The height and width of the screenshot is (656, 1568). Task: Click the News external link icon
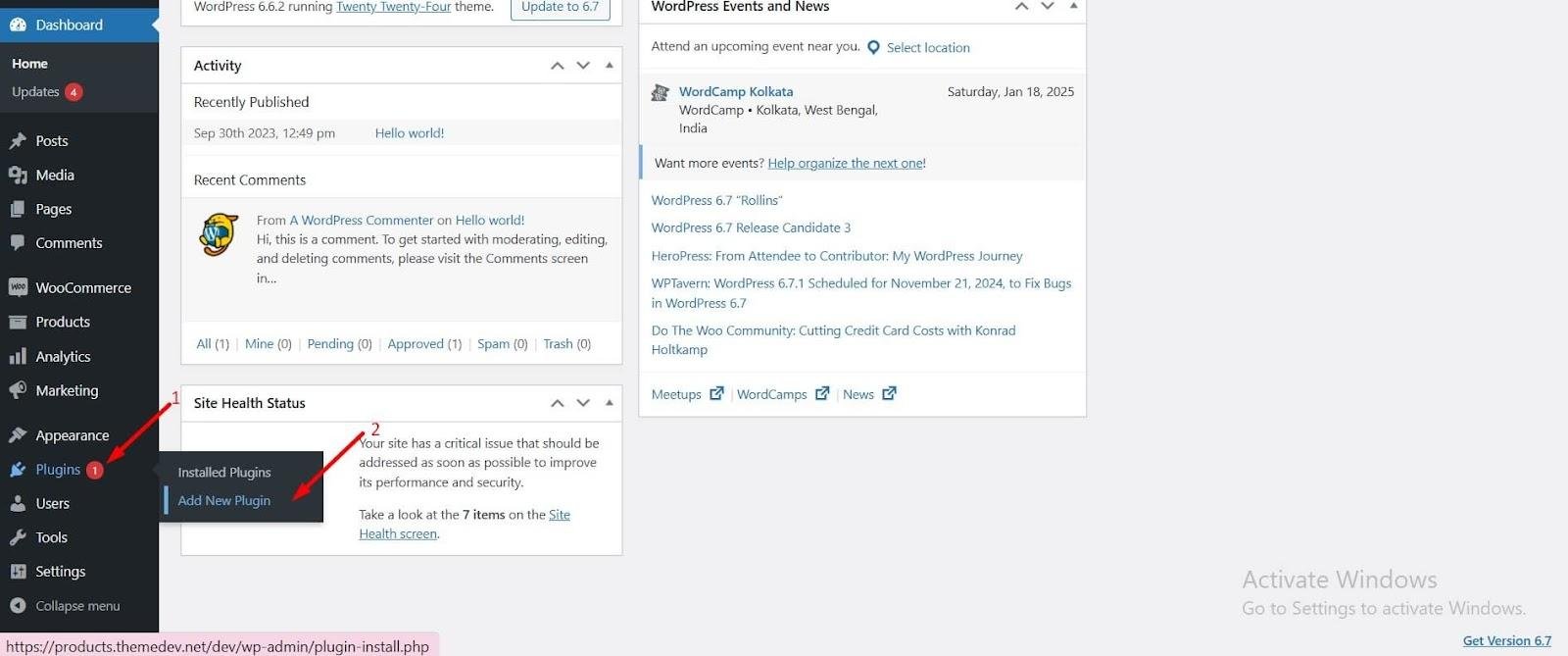(889, 393)
